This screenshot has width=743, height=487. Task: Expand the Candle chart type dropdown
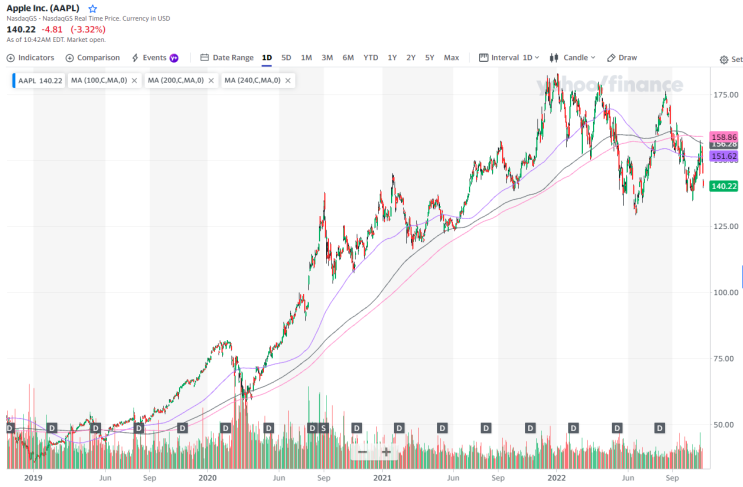point(572,58)
